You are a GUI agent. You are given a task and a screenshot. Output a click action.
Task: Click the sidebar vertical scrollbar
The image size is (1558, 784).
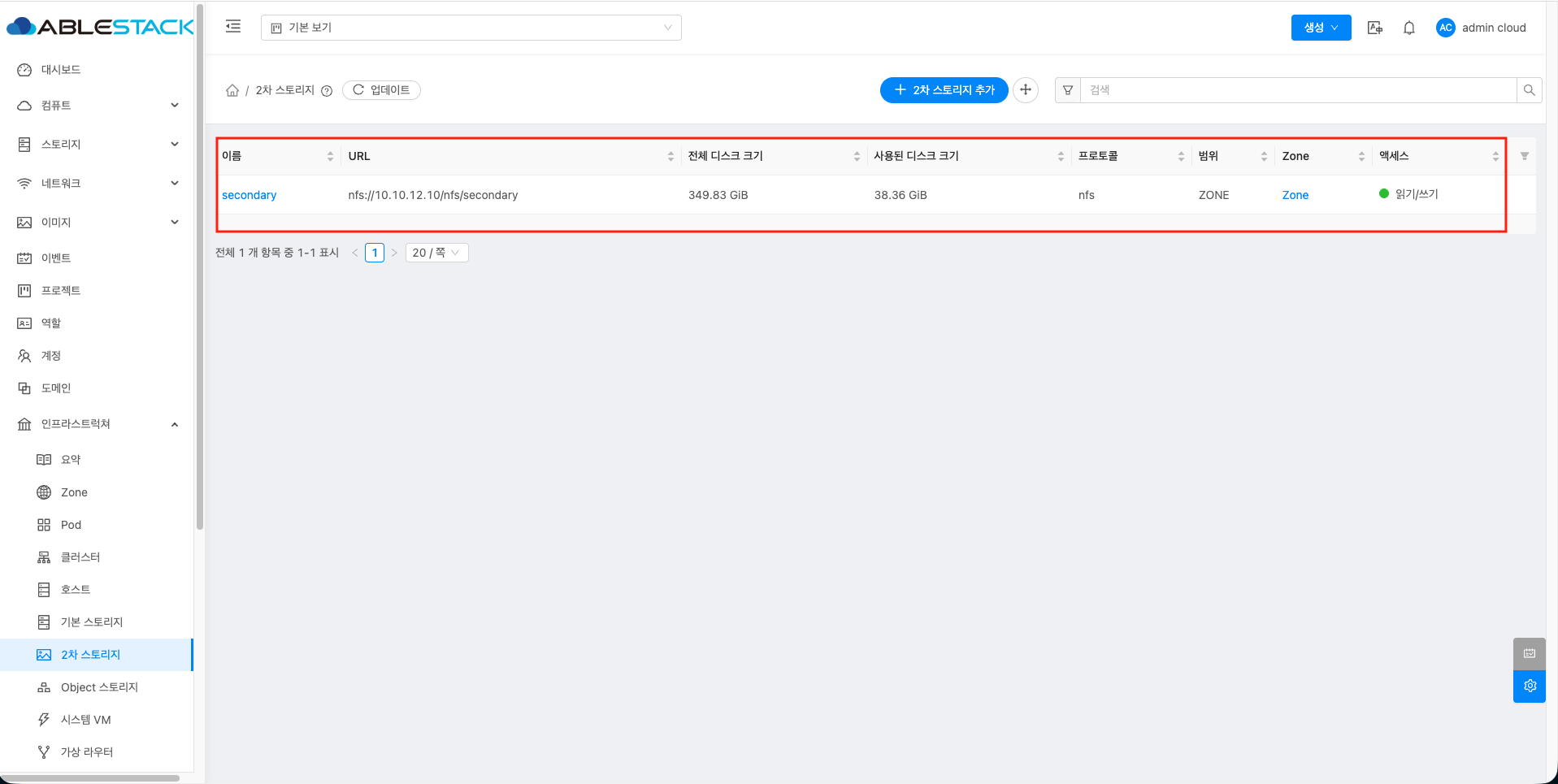click(200, 266)
